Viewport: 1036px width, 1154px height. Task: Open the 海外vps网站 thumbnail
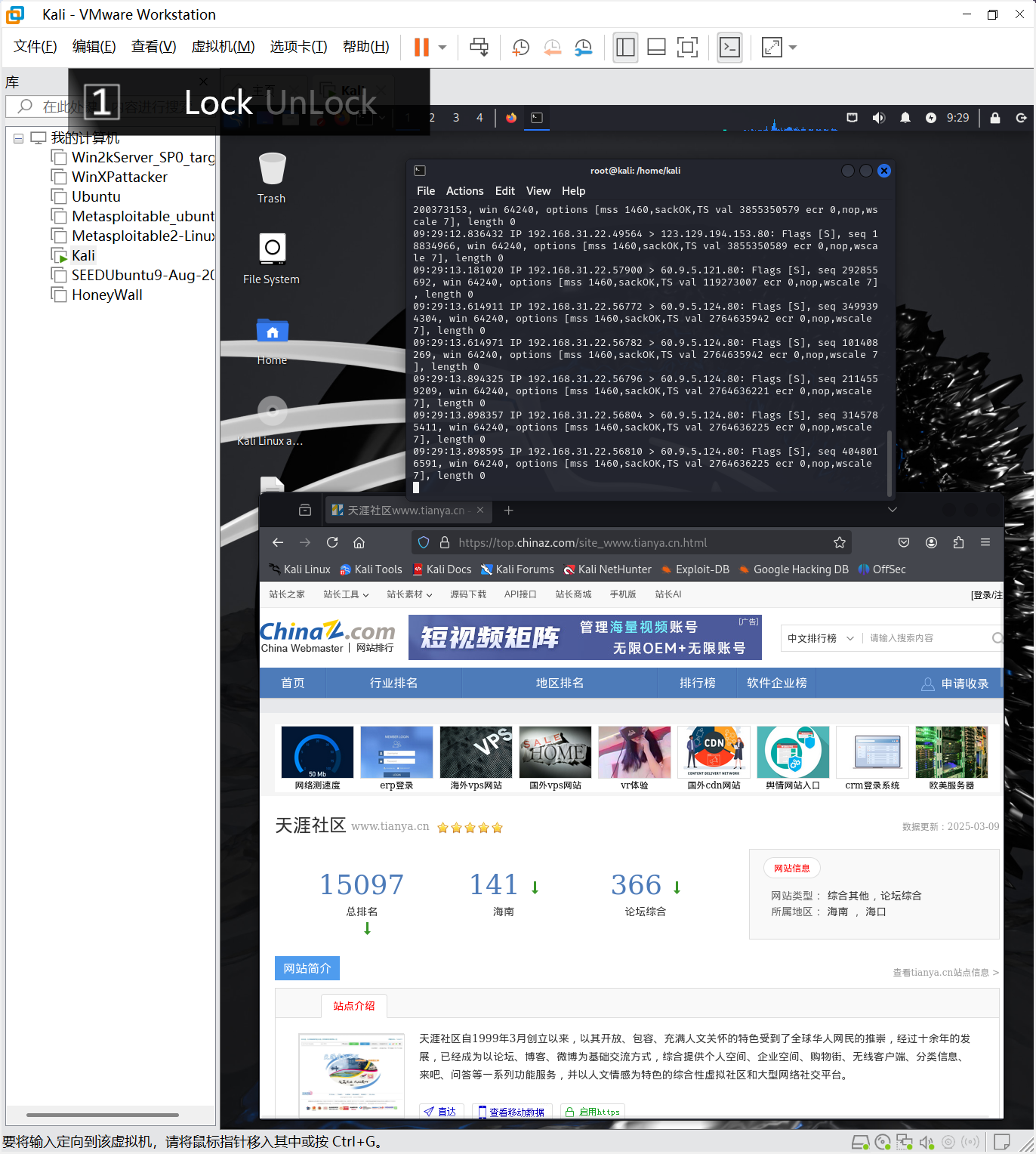(x=476, y=758)
